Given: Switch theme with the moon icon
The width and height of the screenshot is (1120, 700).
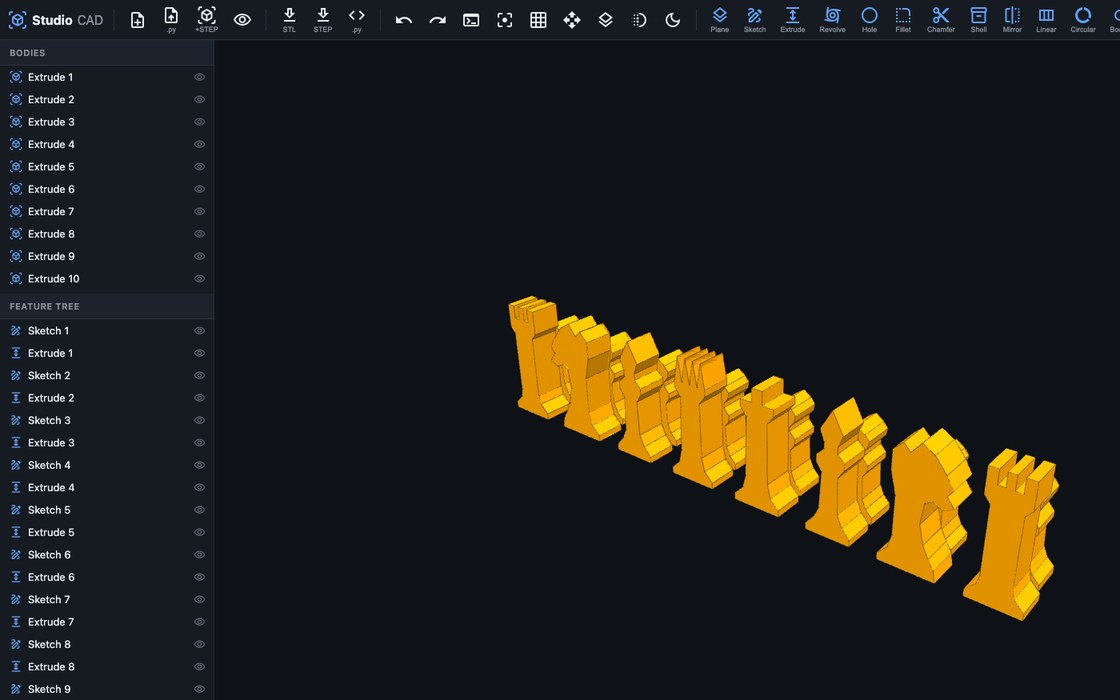Looking at the screenshot, I should pyautogui.click(x=673, y=20).
